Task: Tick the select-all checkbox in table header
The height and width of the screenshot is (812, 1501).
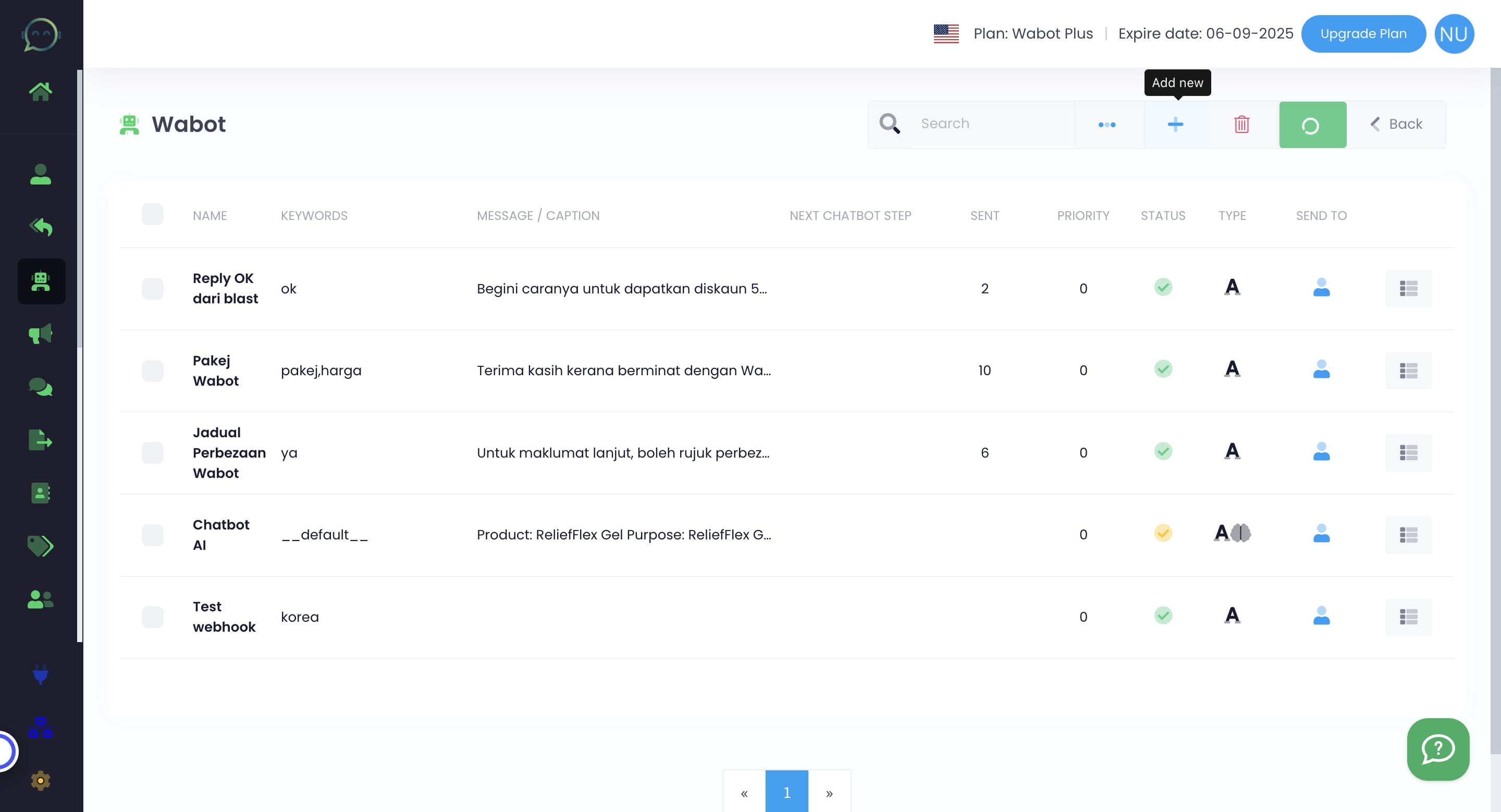Action: 153,214
